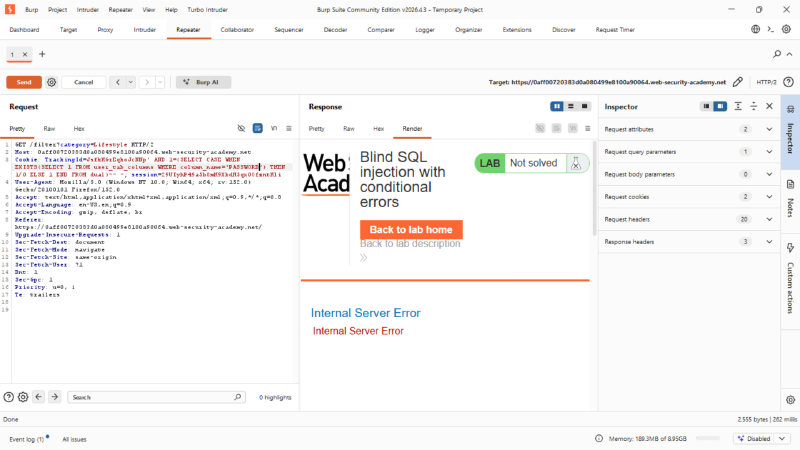
Task: Open side panel settings gear at bottom
Action: (790, 400)
